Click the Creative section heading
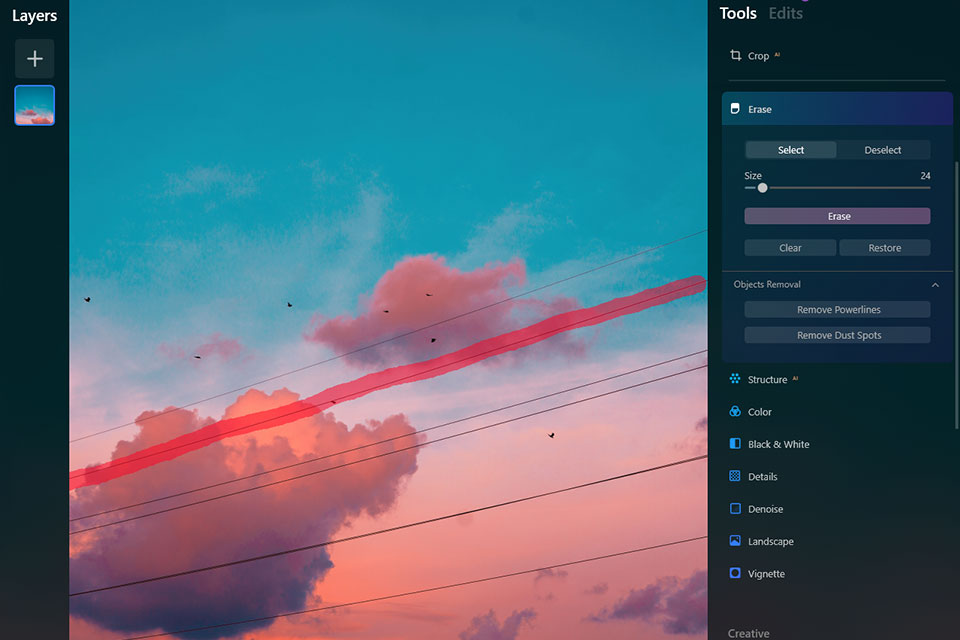This screenshot has height=640, width=960. [x=748, y=633]
